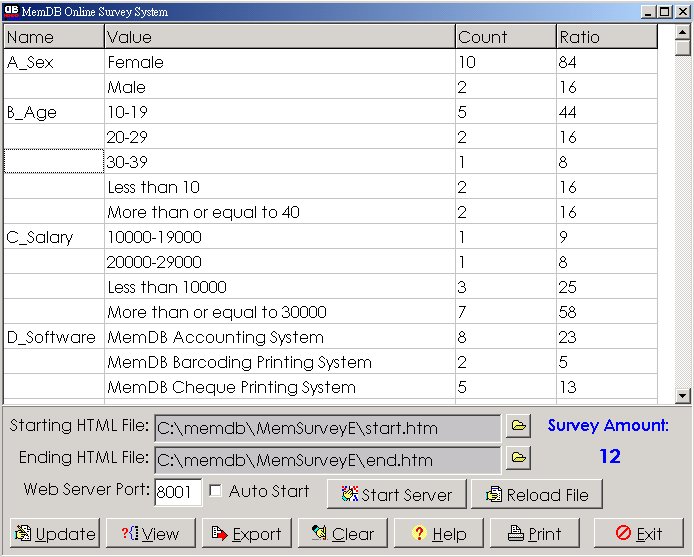The width and height of the screenshot is (694, 557).
Task: Click the Export button
Action: pyautogui.click(x=247, y=534)
